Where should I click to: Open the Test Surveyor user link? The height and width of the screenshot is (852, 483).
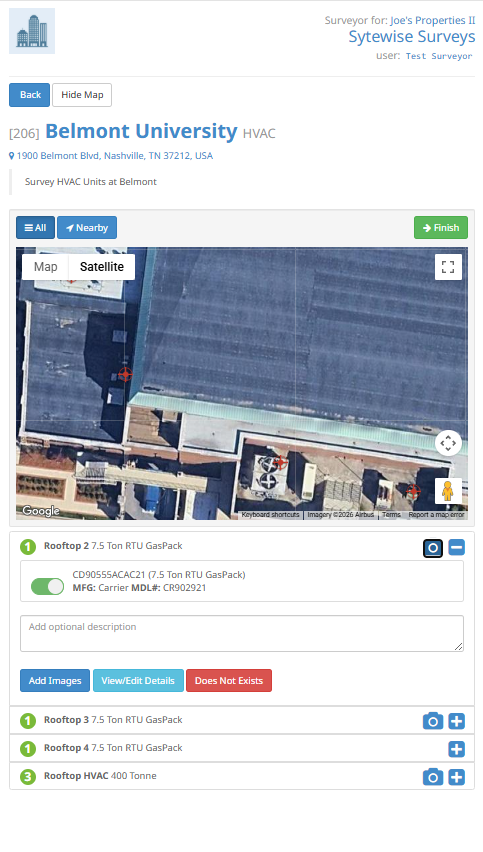[x=439, y=56]
